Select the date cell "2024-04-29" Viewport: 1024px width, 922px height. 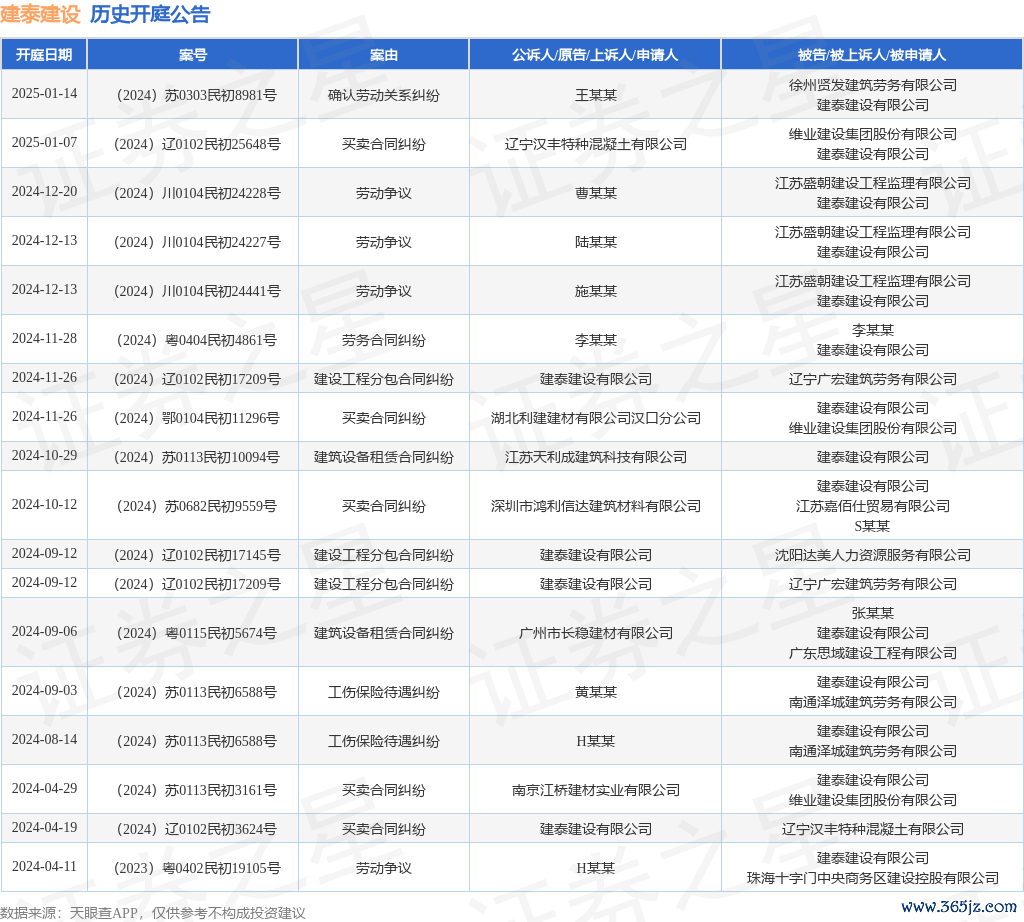(44, 788)
